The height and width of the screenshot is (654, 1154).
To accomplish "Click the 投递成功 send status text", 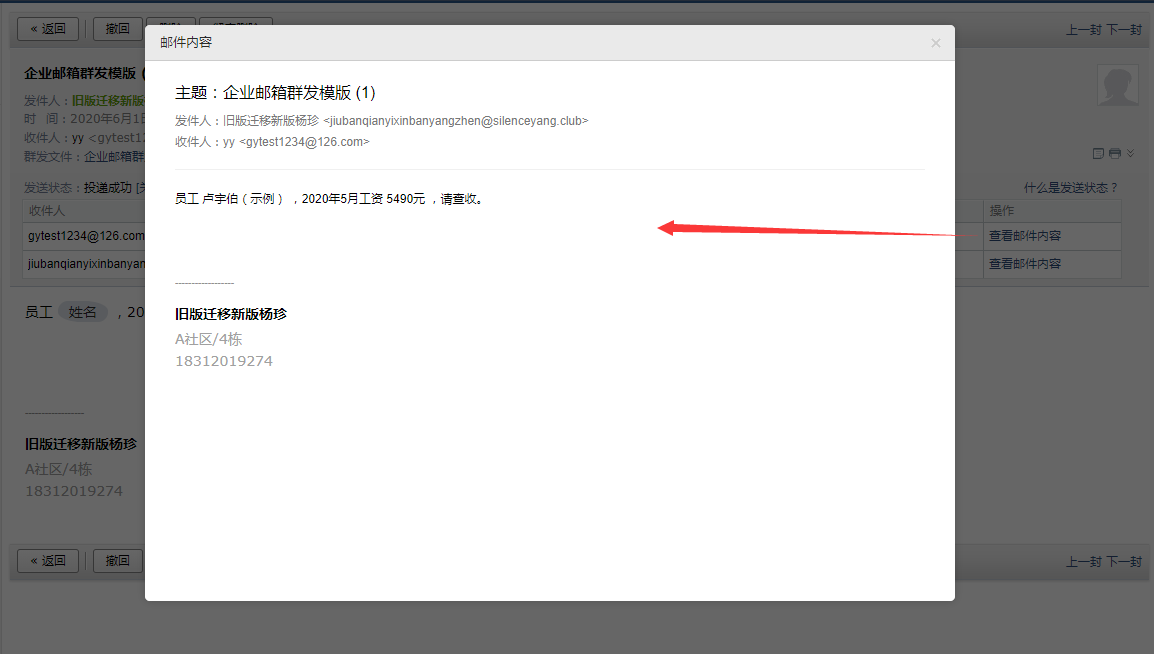I will pyautogui.click(x=107, y=188).
